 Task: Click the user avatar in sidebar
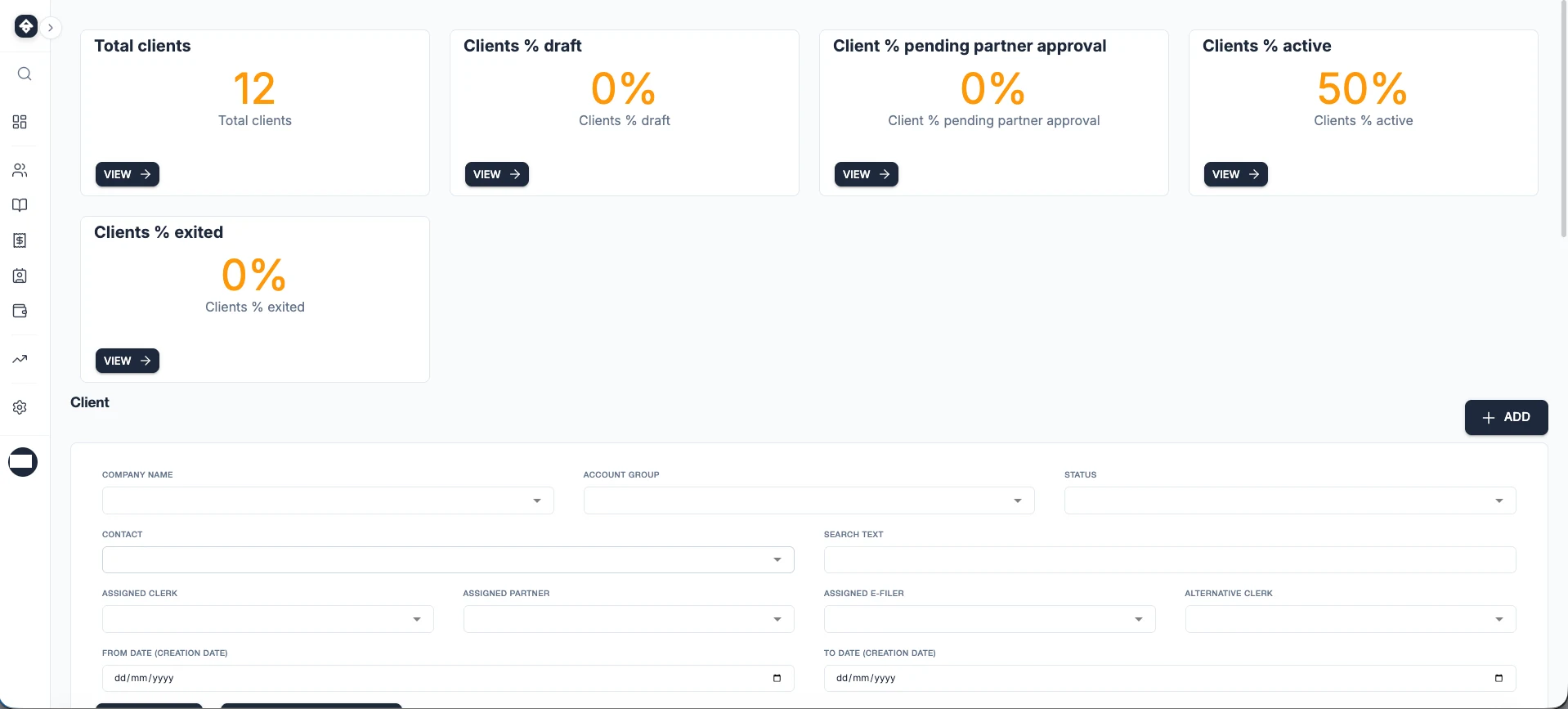point(23,462)
